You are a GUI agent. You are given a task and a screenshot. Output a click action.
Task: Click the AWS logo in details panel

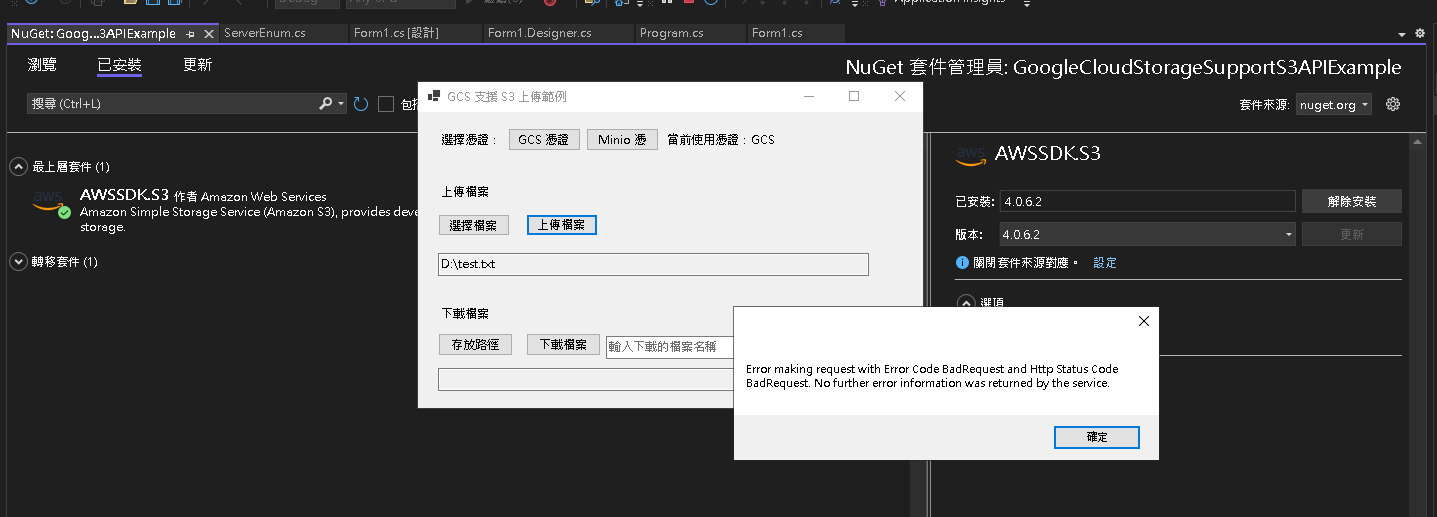(971, 155)
